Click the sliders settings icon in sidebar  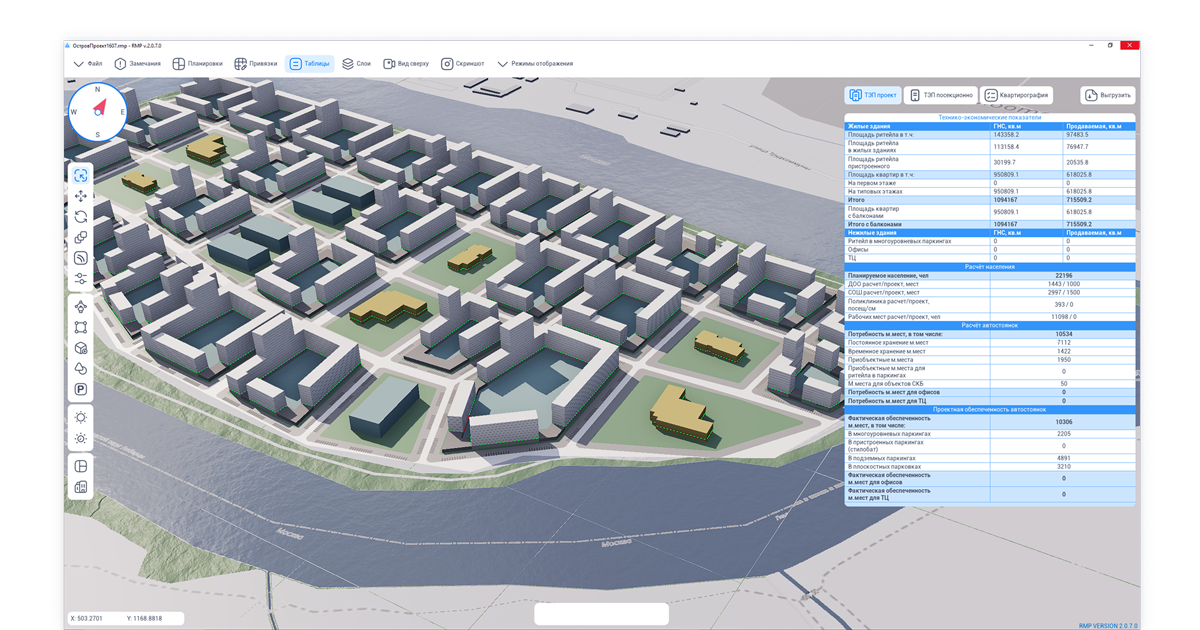pyautogui.click(x=81, y=278)
